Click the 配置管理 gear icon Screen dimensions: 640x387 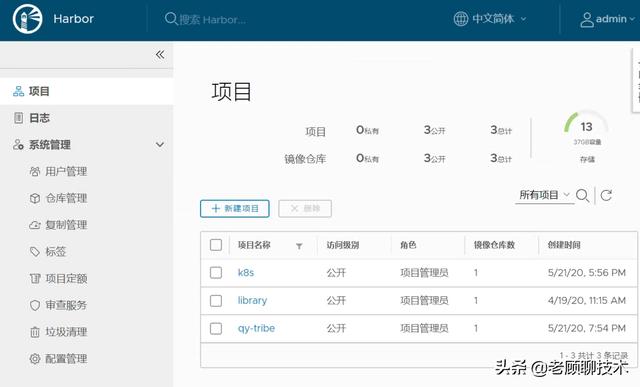click(35, 359)
